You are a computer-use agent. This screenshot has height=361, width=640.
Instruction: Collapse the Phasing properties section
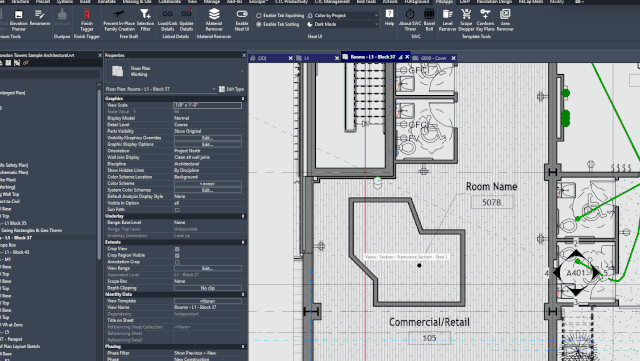point(243,347)
